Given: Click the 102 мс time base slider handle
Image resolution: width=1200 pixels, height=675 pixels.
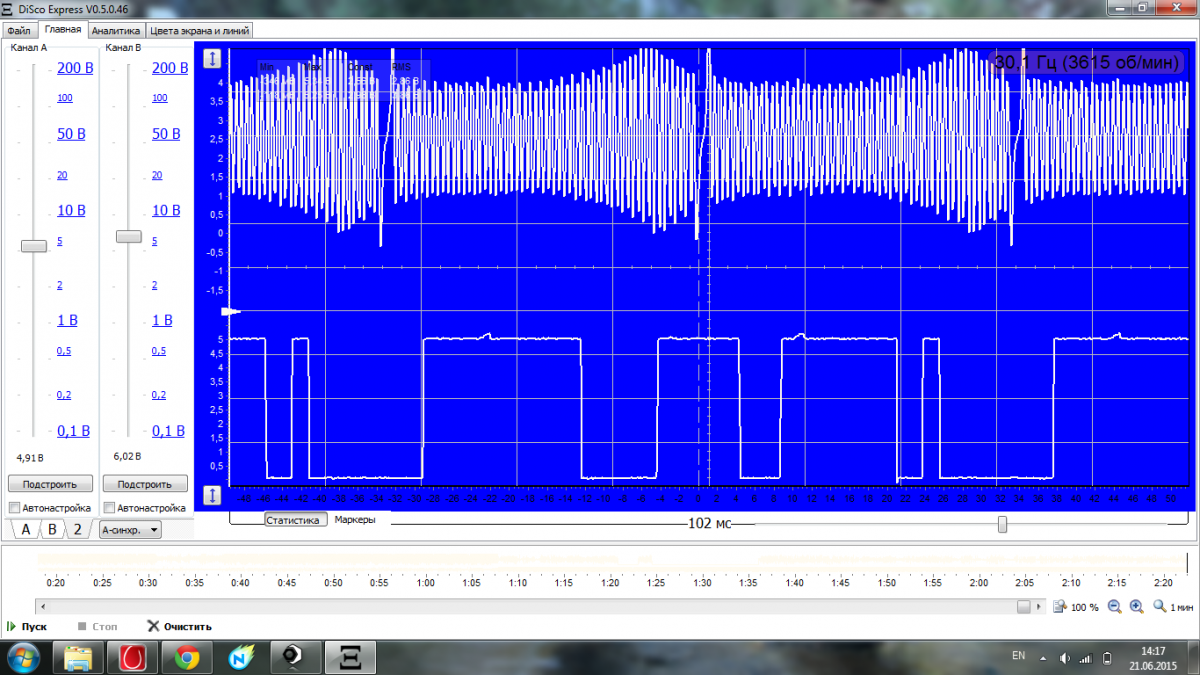Looking at the screenshot, I should (x=1002, y=525).
